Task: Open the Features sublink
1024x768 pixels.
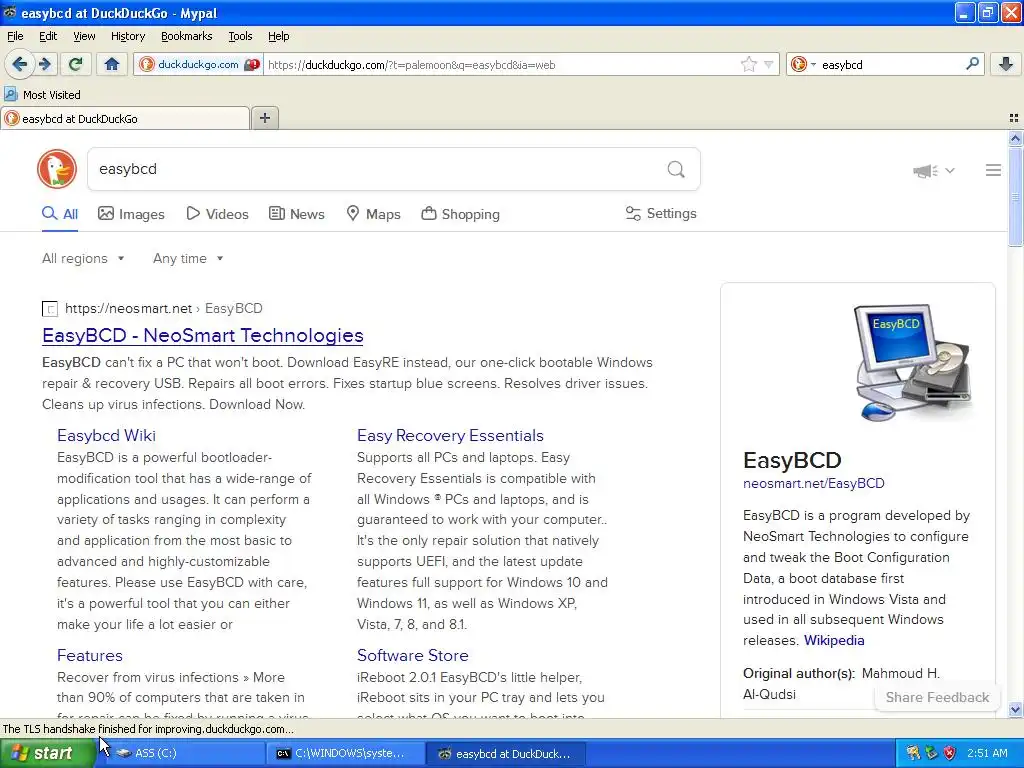Action: click(89, 655)
